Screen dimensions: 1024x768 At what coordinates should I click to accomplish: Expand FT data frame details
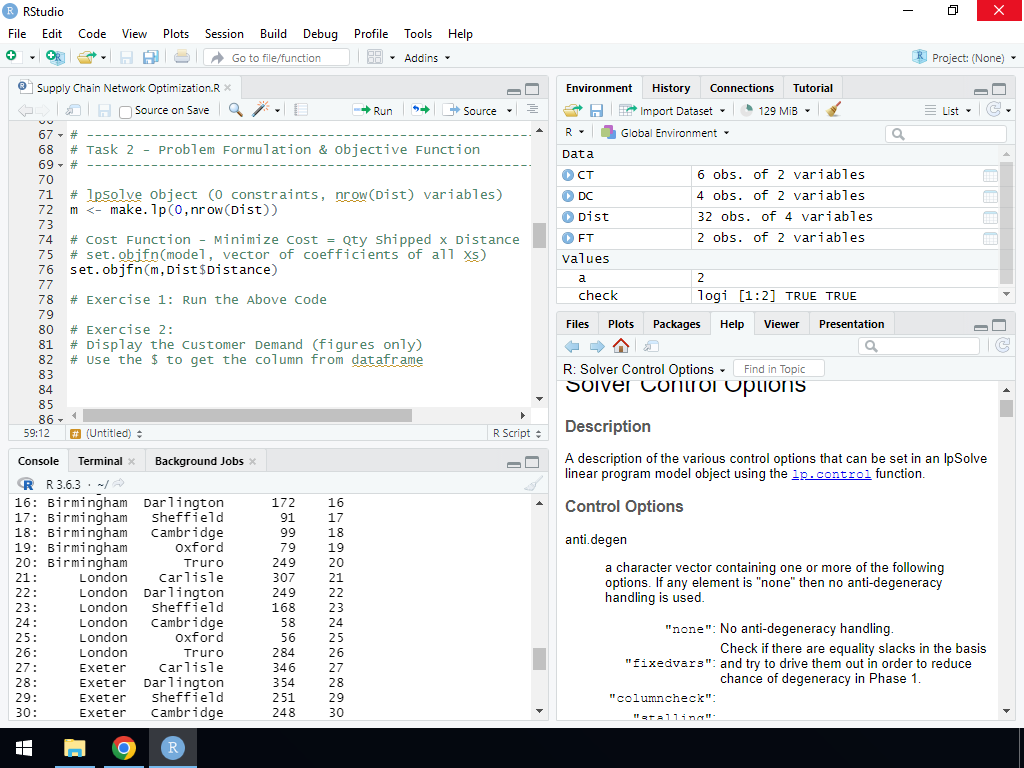point(569,238)
